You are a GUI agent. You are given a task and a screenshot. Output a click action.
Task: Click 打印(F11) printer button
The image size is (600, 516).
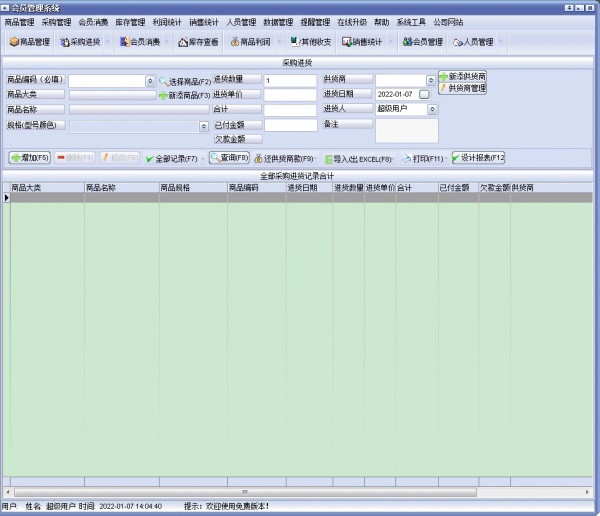(x=422, y=158)
